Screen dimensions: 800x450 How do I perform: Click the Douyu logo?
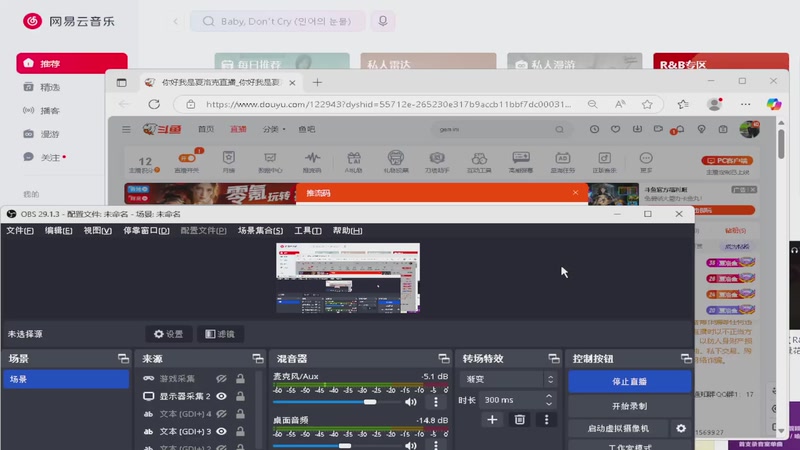pos(162,130)
